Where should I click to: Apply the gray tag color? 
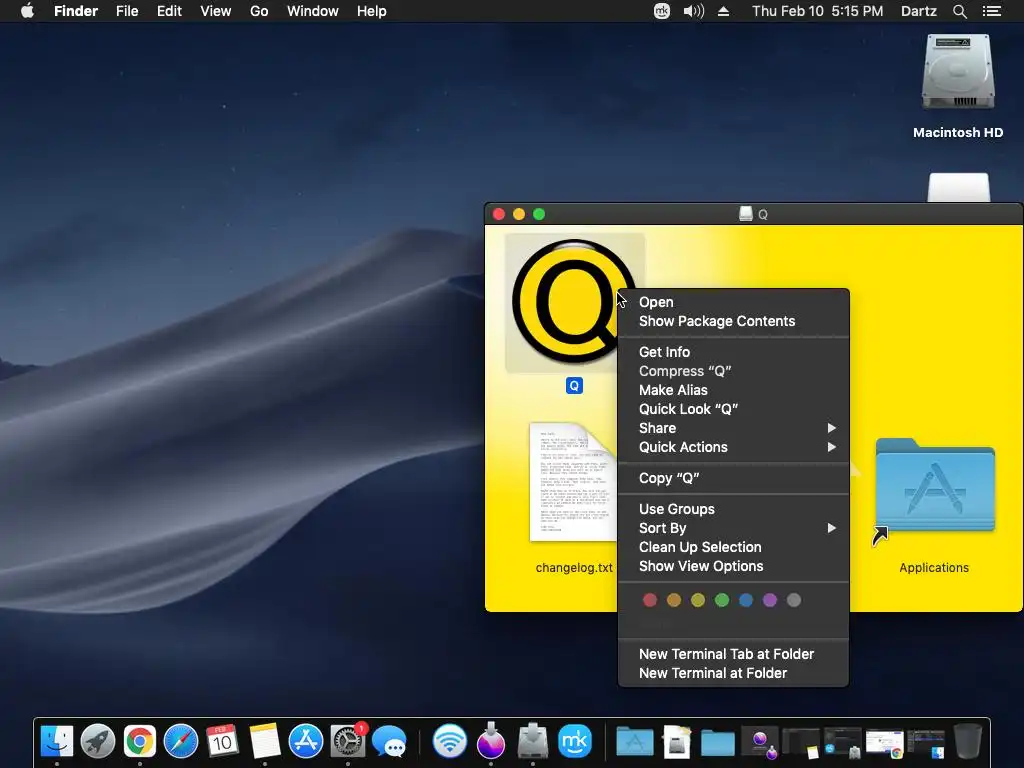(794, 600)
